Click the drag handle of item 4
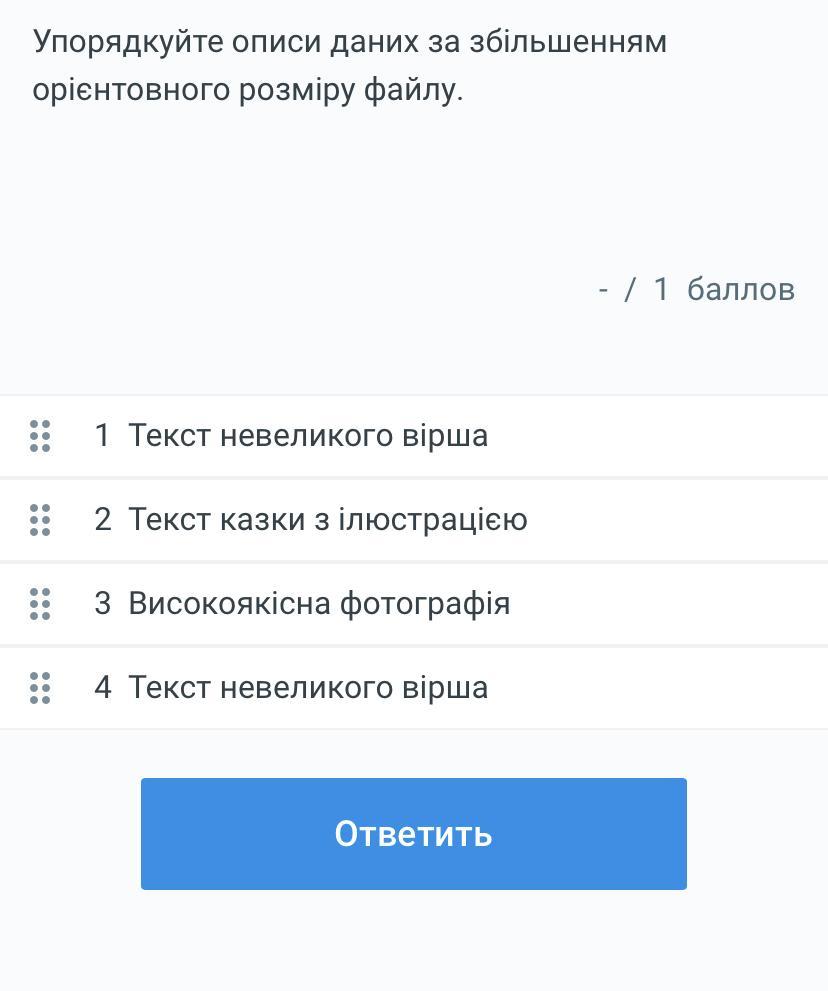Viewport: 828px width, 991px height. click(40, 688)
